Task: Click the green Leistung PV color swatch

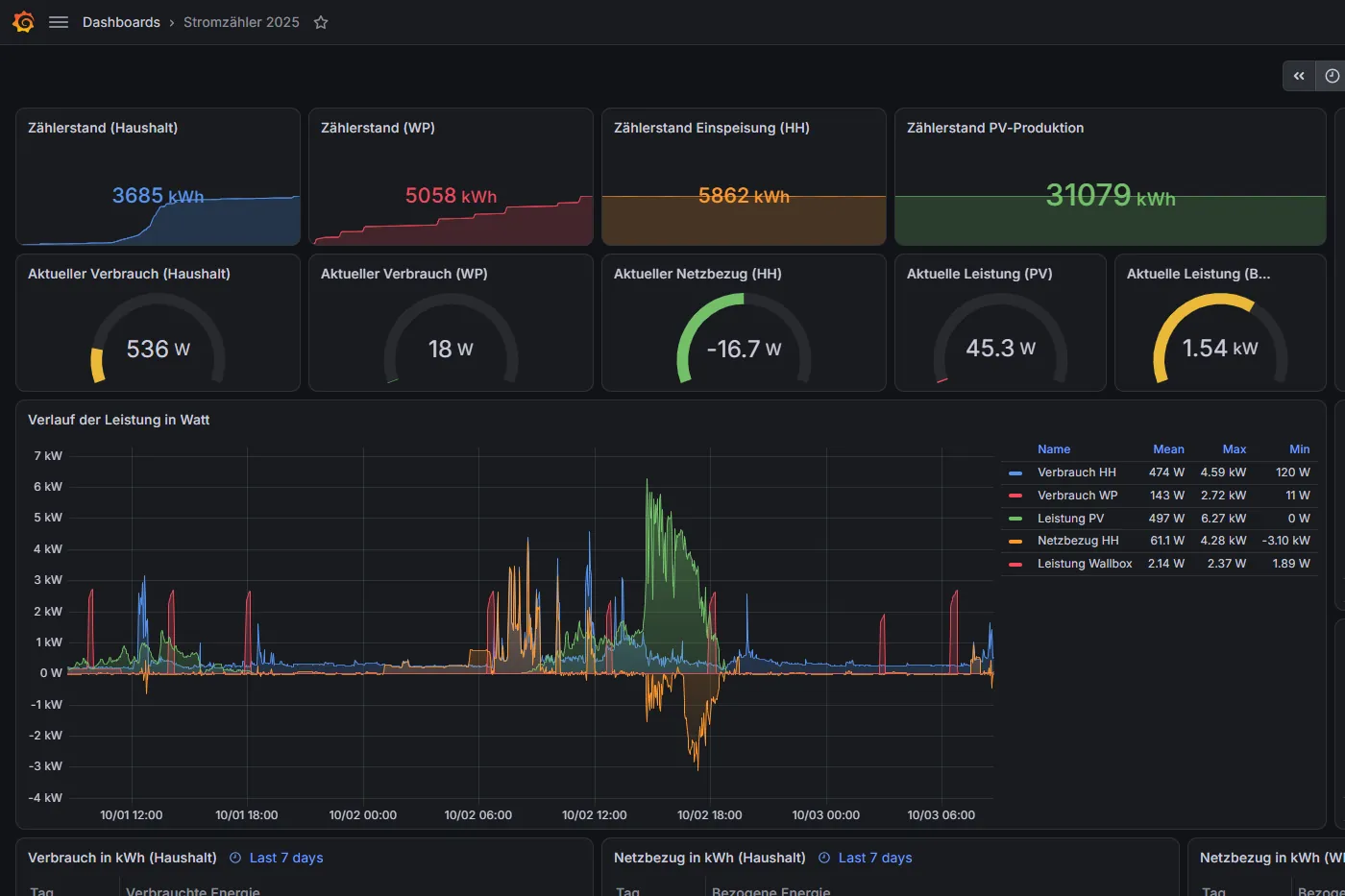Action: (x=1015, y=519)
